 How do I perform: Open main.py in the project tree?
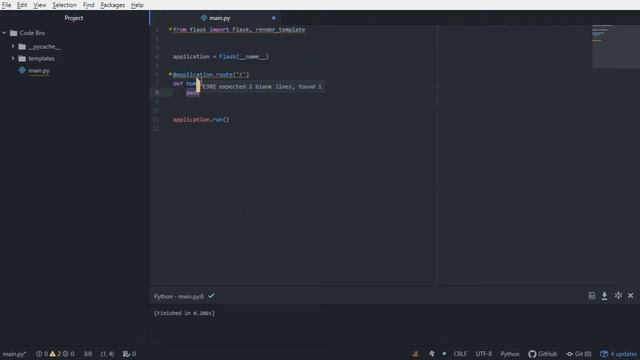39,71
